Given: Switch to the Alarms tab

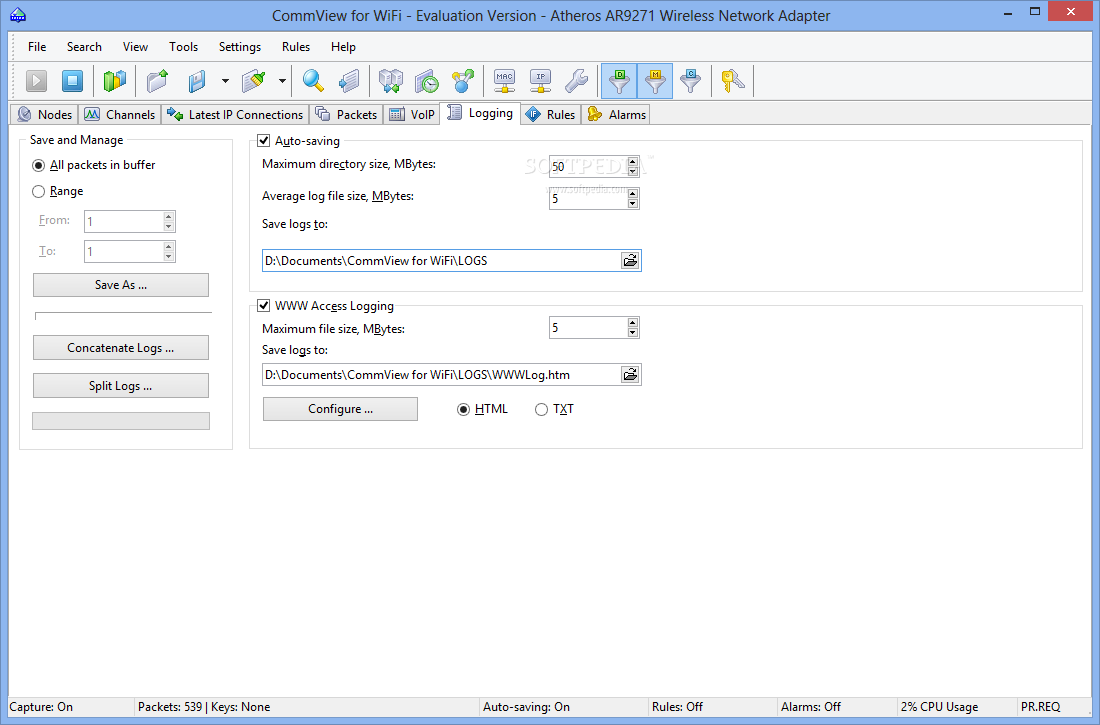Looking at the screenshot, I should (x=617, y=114).
